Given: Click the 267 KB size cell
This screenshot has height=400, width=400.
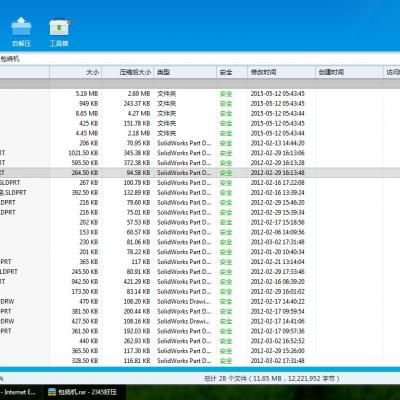Looking at the screenshot, I should [89, 183].
